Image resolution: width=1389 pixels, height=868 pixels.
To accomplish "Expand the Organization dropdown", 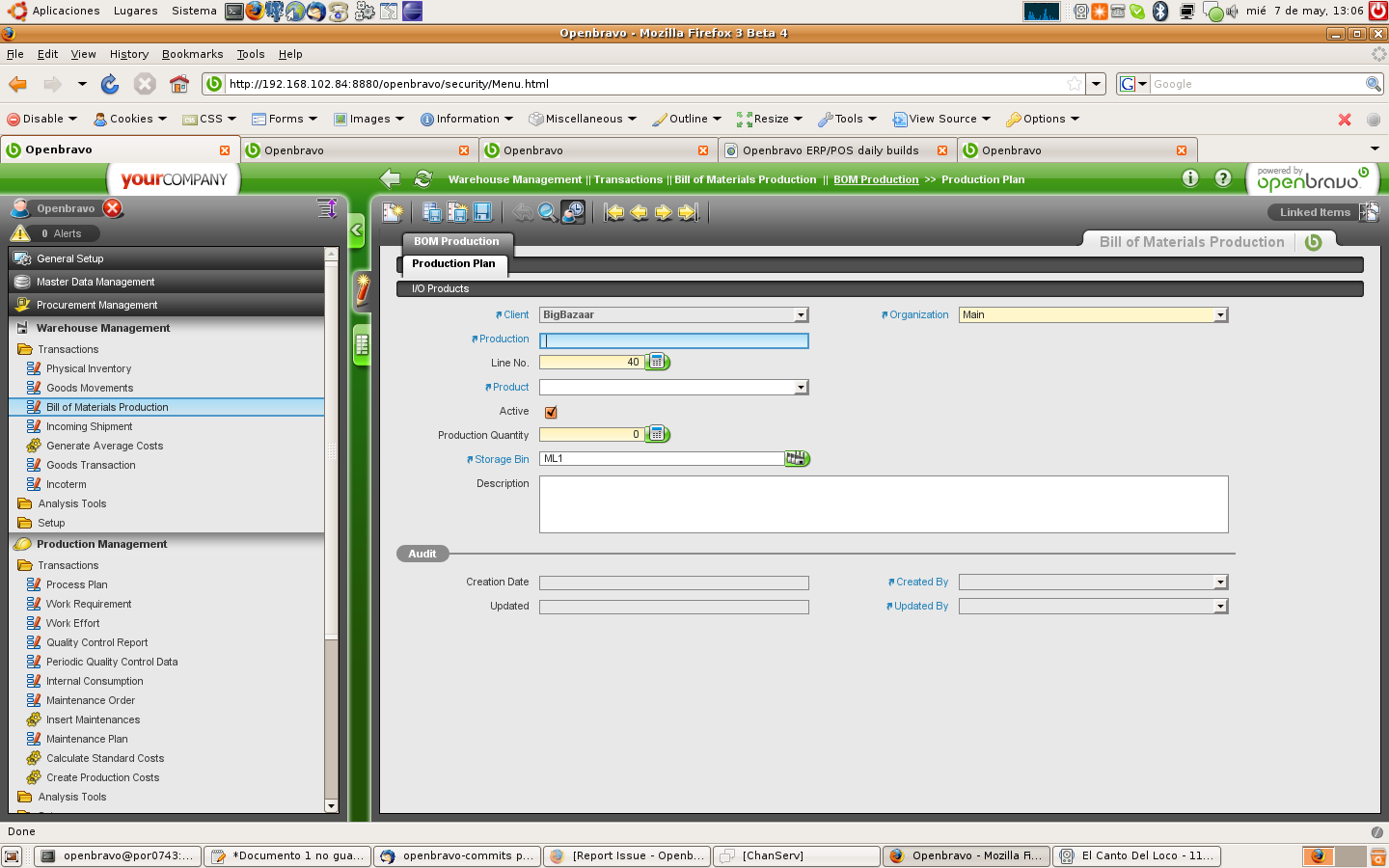I will tap(1220, 315).
